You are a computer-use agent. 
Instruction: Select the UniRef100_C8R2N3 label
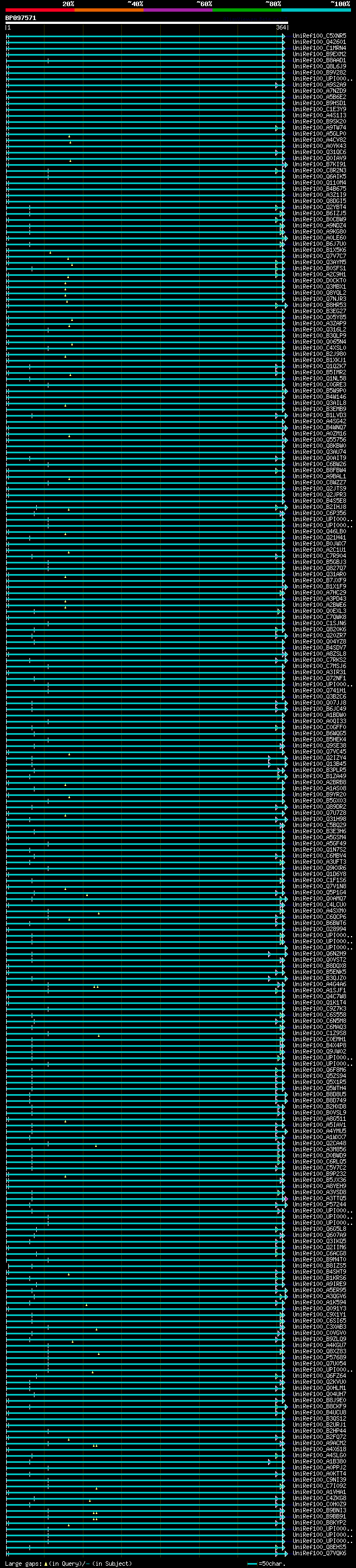point(319,170)
